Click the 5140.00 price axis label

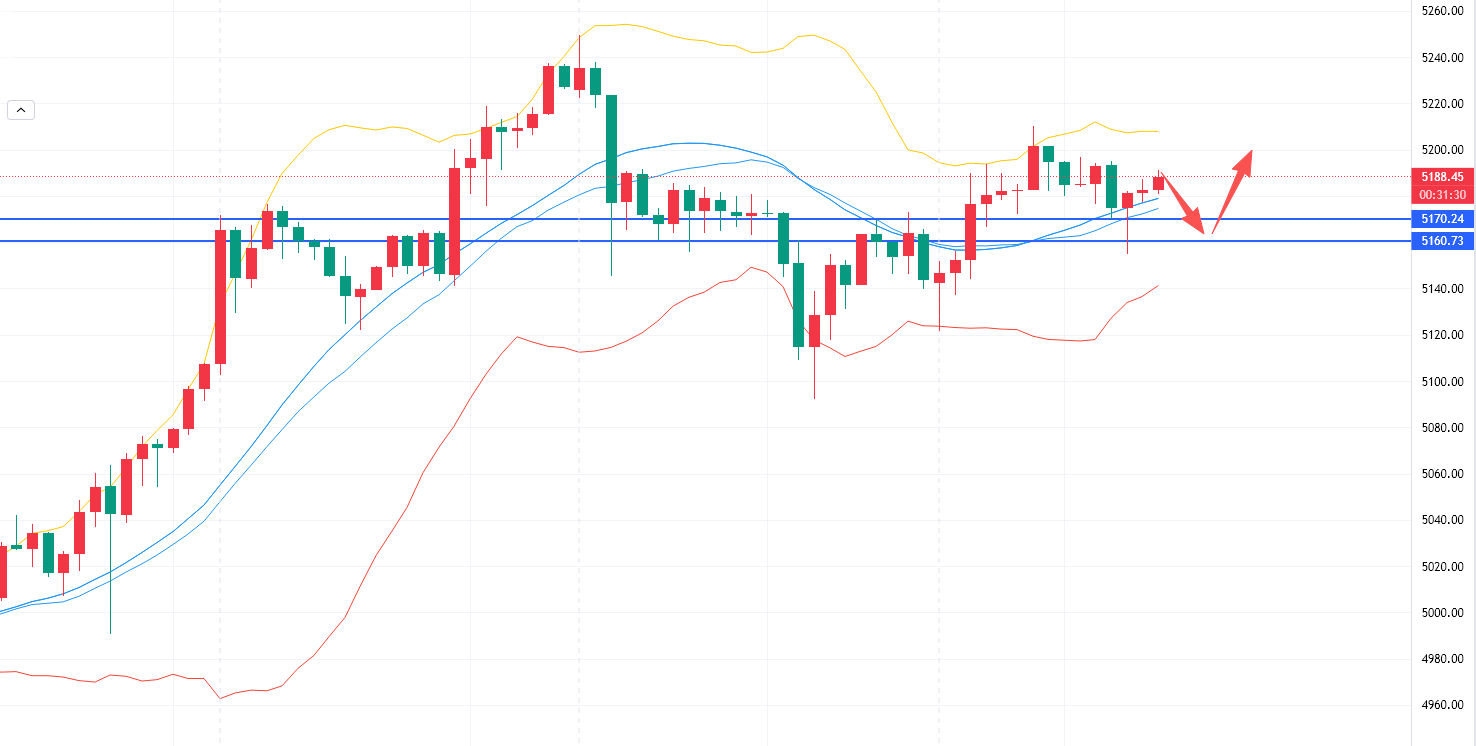[1442, 289]
